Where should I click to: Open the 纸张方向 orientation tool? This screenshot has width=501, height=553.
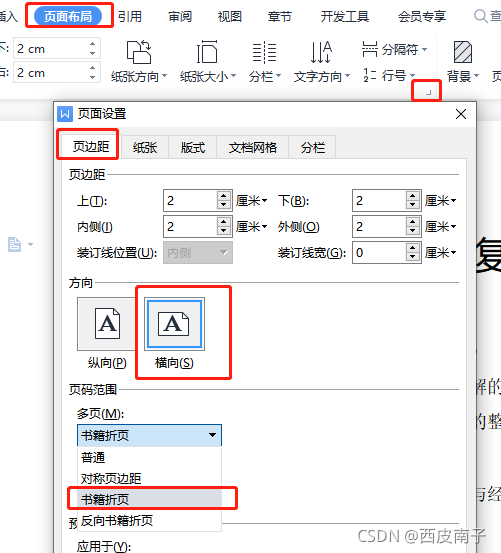click(139, 62)
